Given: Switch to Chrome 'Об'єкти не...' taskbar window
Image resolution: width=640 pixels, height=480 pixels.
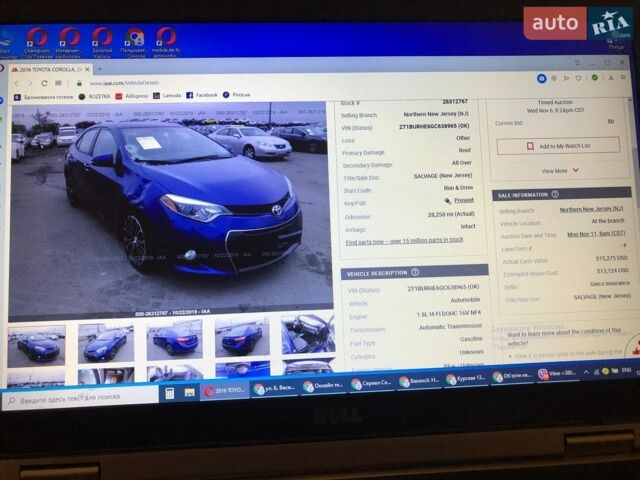Looking at the screenshot, I should tap(512, 376).
